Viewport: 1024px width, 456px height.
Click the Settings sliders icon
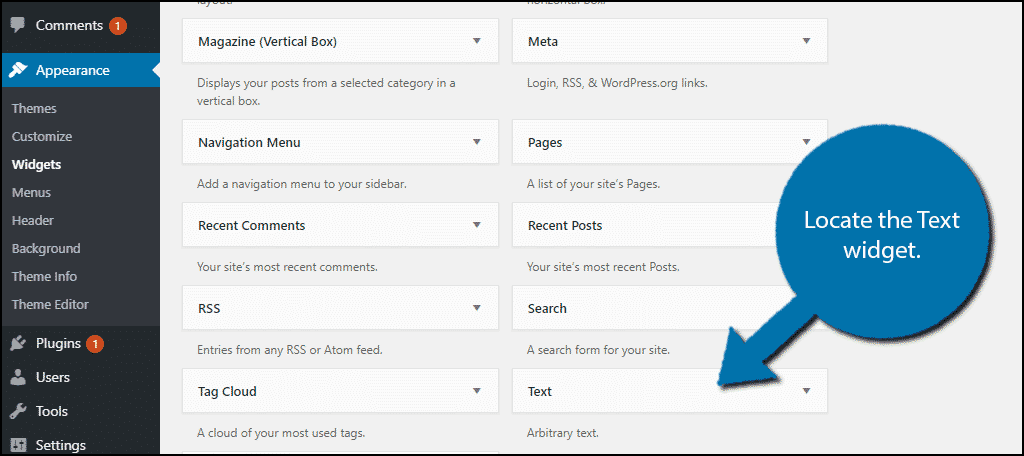18,445
